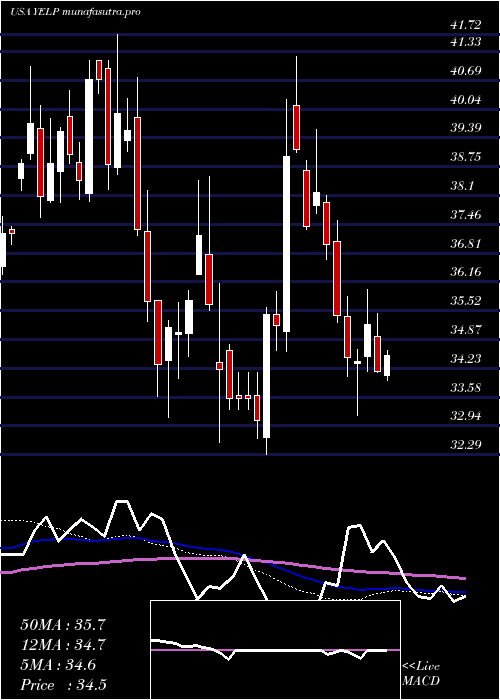Click the '<<Live MACD' label
500x700 pixels.
[421, 674]
